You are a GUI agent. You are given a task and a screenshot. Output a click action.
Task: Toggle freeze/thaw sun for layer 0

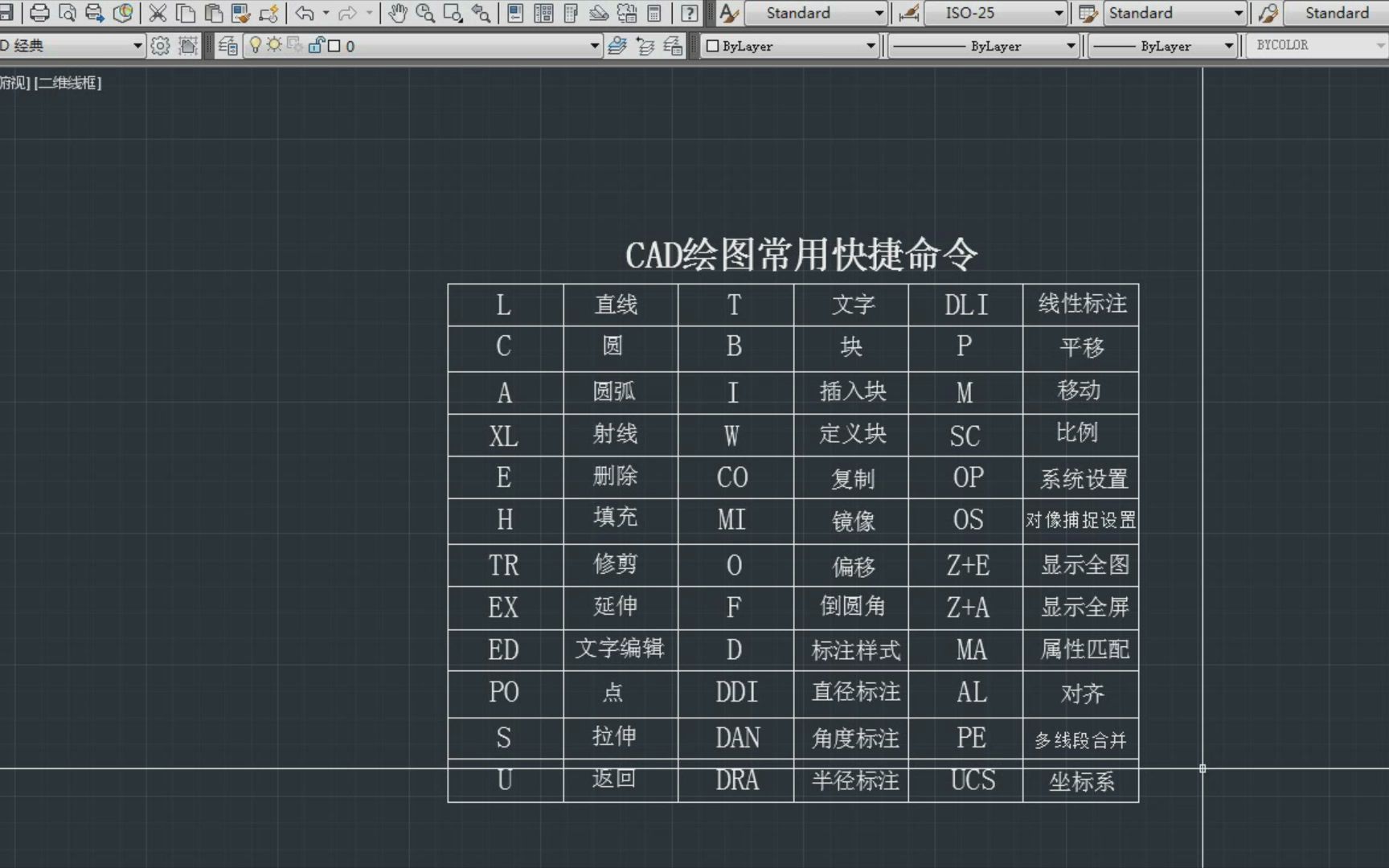[275, 45]
